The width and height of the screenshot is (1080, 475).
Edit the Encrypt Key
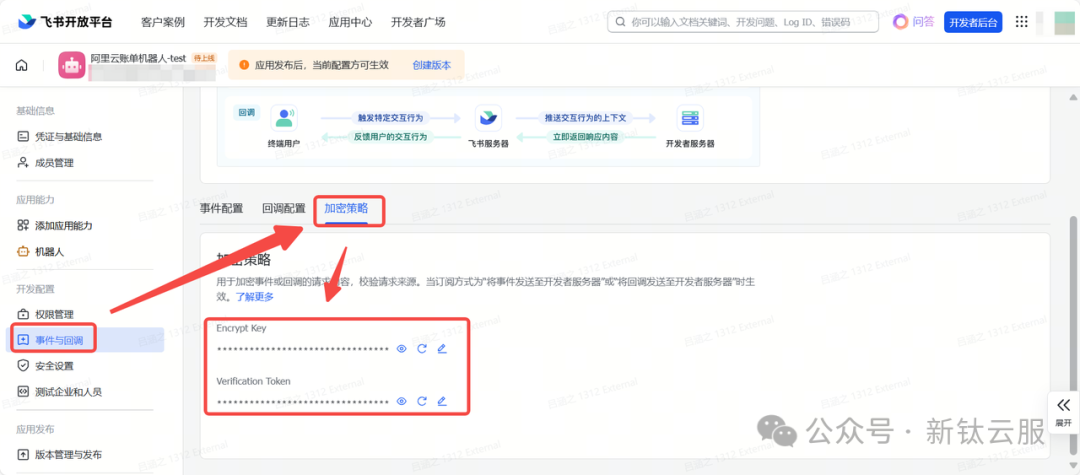(442, 349)
